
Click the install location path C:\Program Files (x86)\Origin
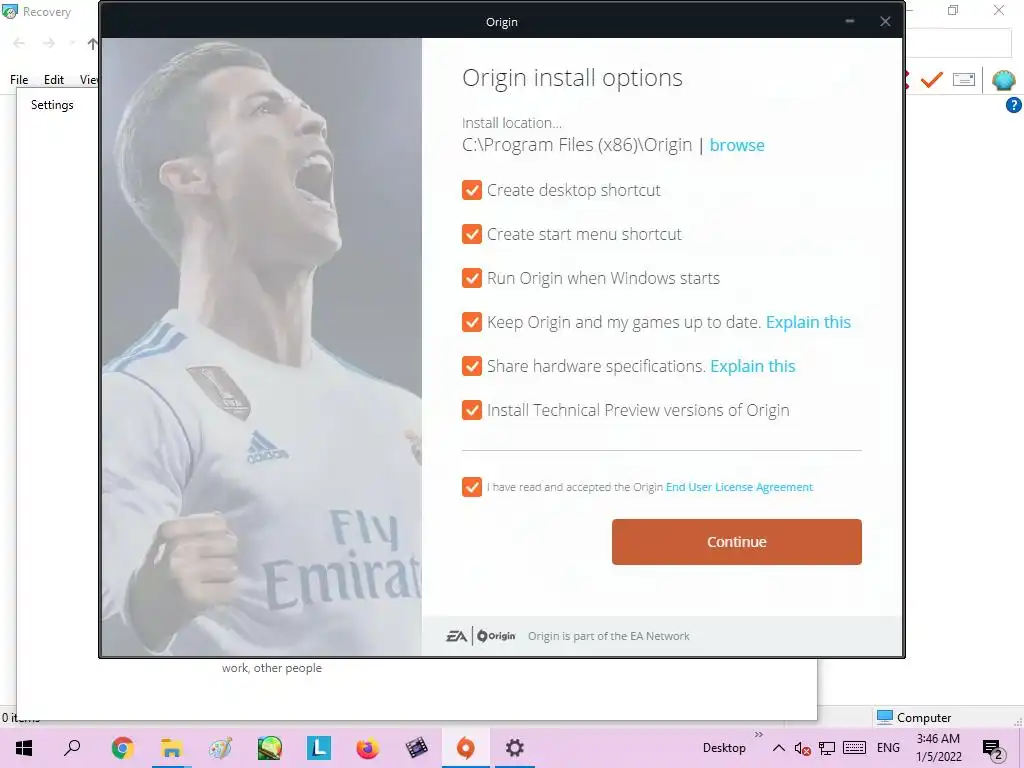(577, 145)
